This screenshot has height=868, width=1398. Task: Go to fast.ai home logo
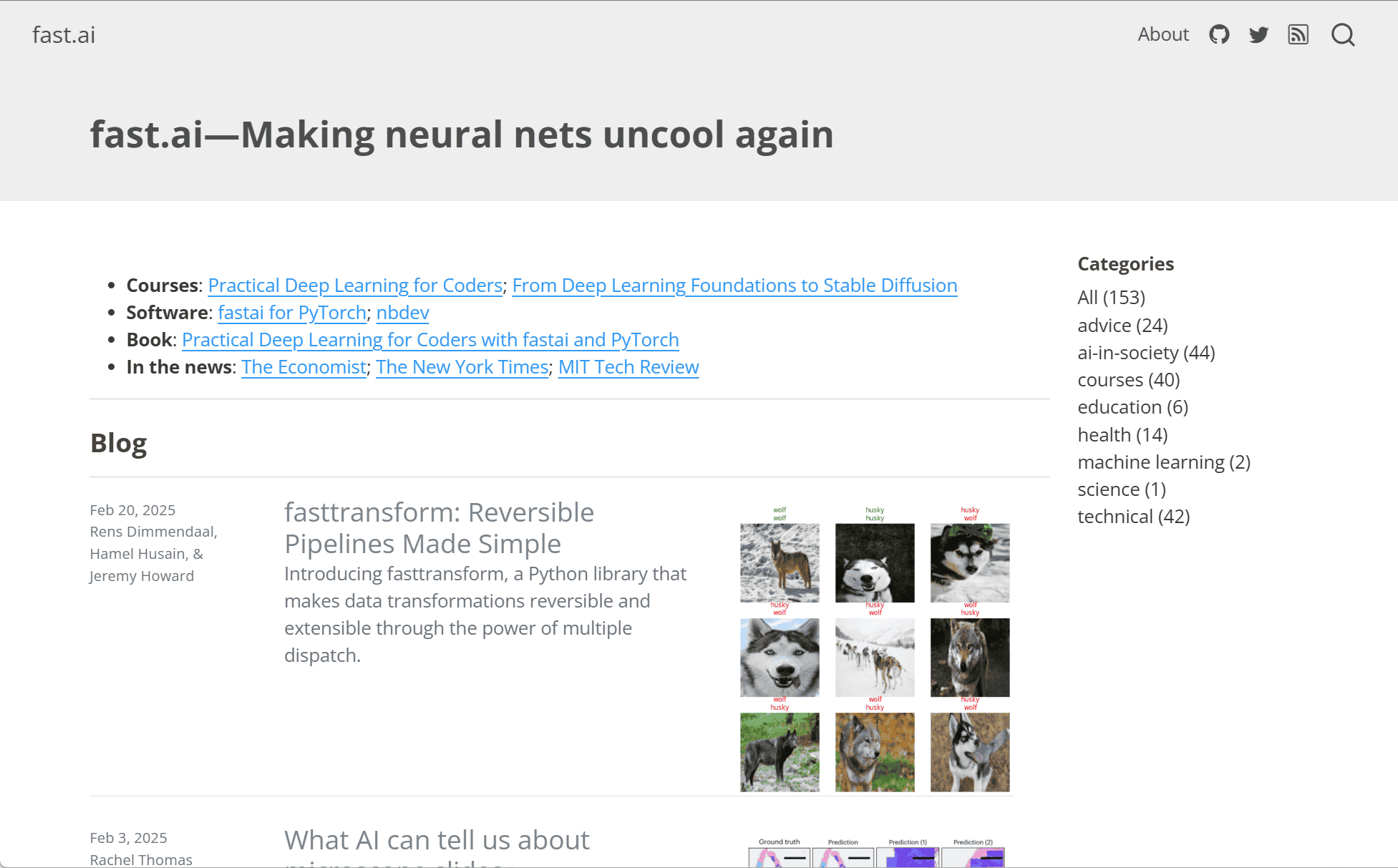coord(64,34)
